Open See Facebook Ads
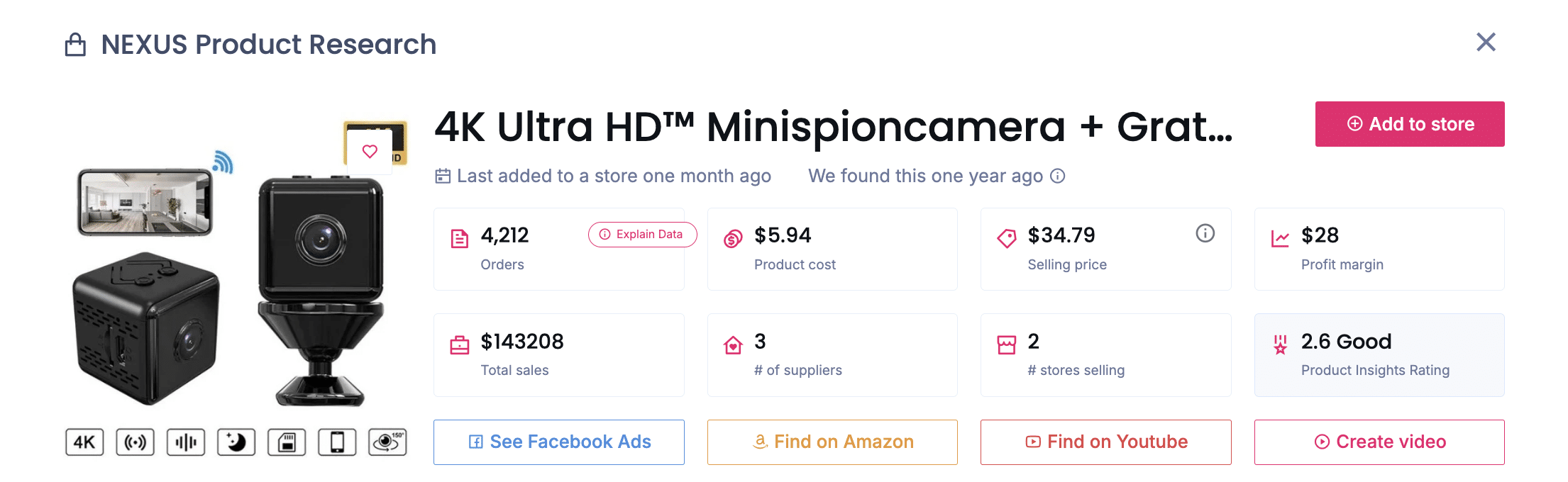Screen dimensions: 1568x482 pos(559,442)
